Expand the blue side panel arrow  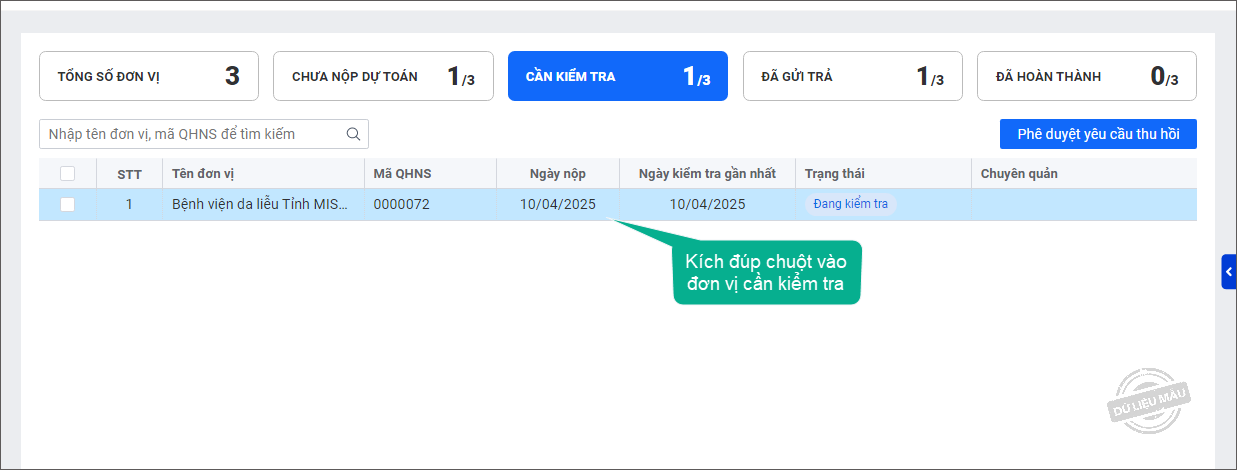(x=1229, y=272)
